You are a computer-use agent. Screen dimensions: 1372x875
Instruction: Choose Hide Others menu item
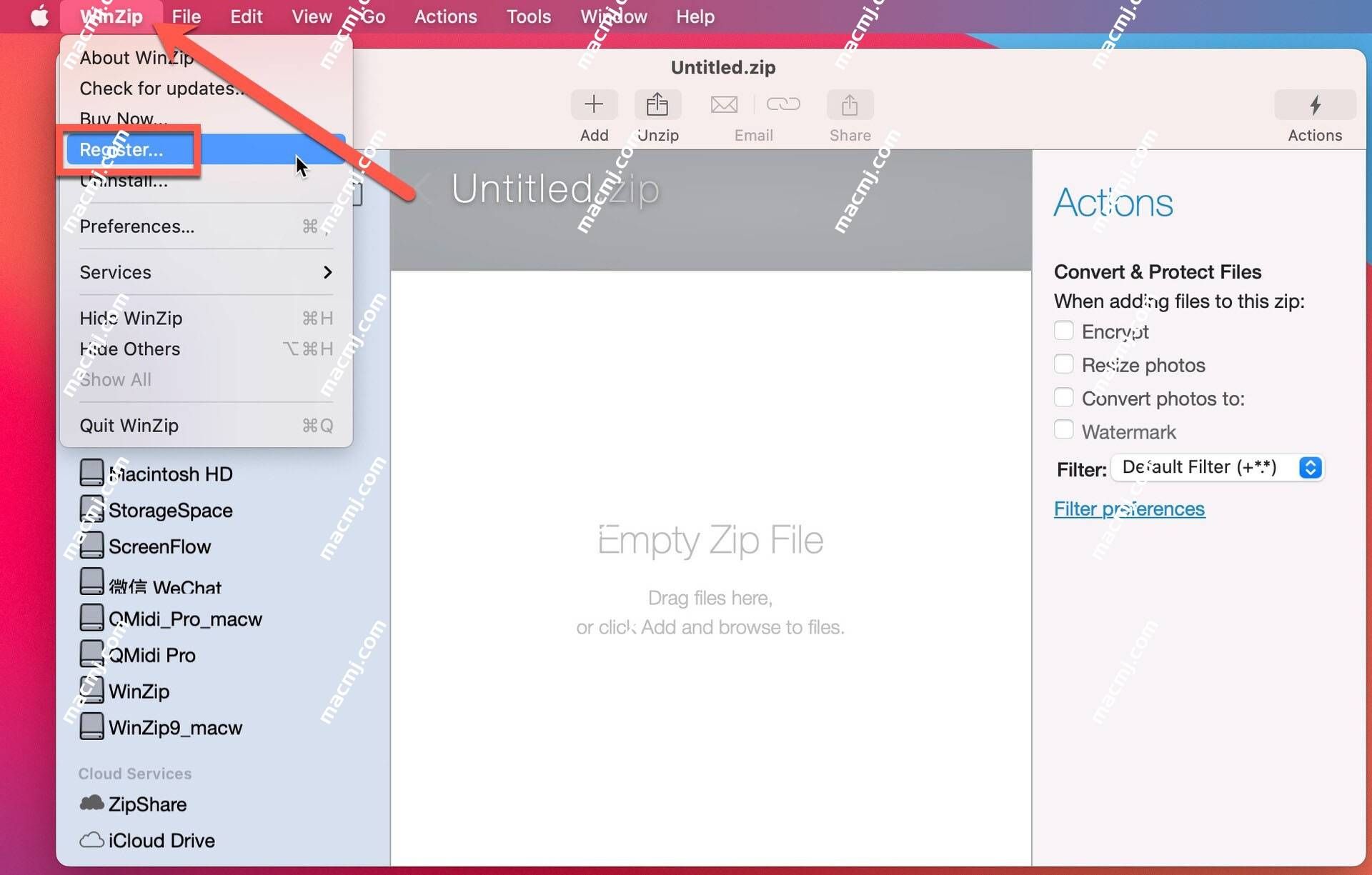pyautogui.click(x=207, y=349)
